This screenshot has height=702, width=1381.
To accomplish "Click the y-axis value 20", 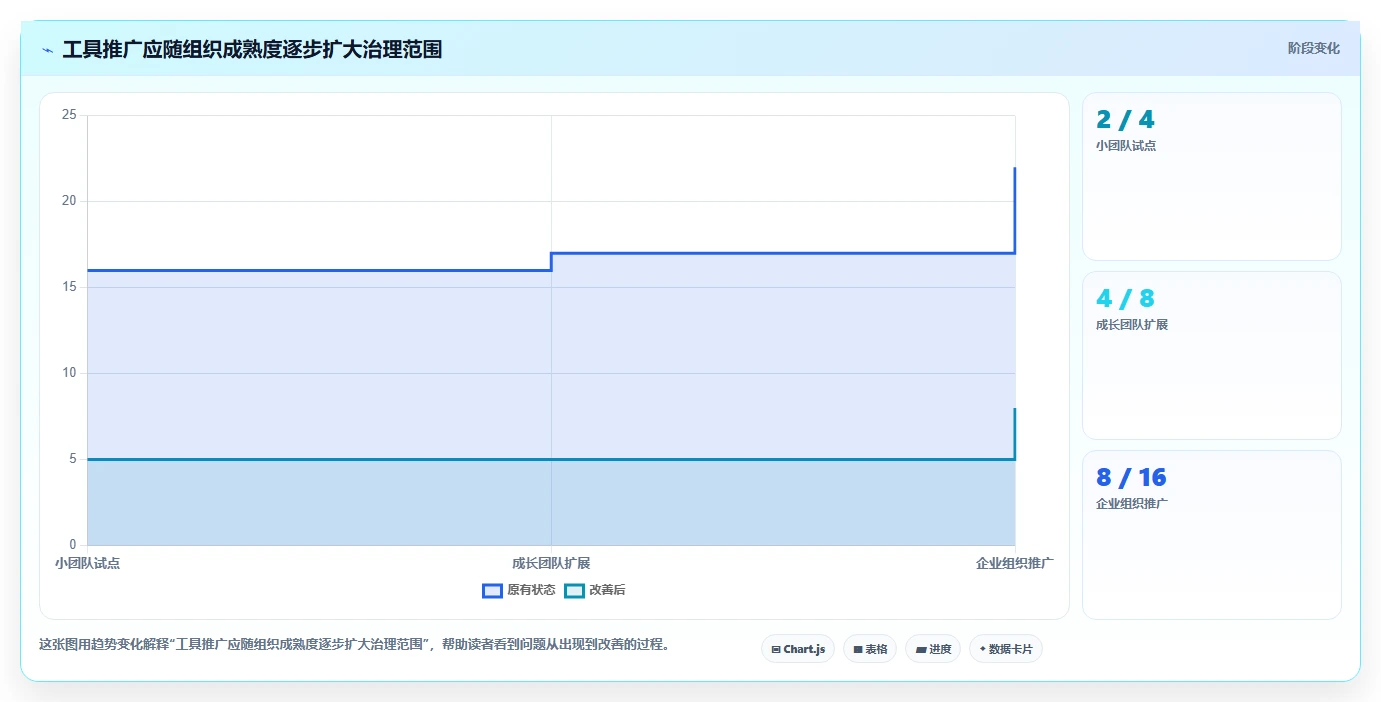I will [x=69, y=201].
